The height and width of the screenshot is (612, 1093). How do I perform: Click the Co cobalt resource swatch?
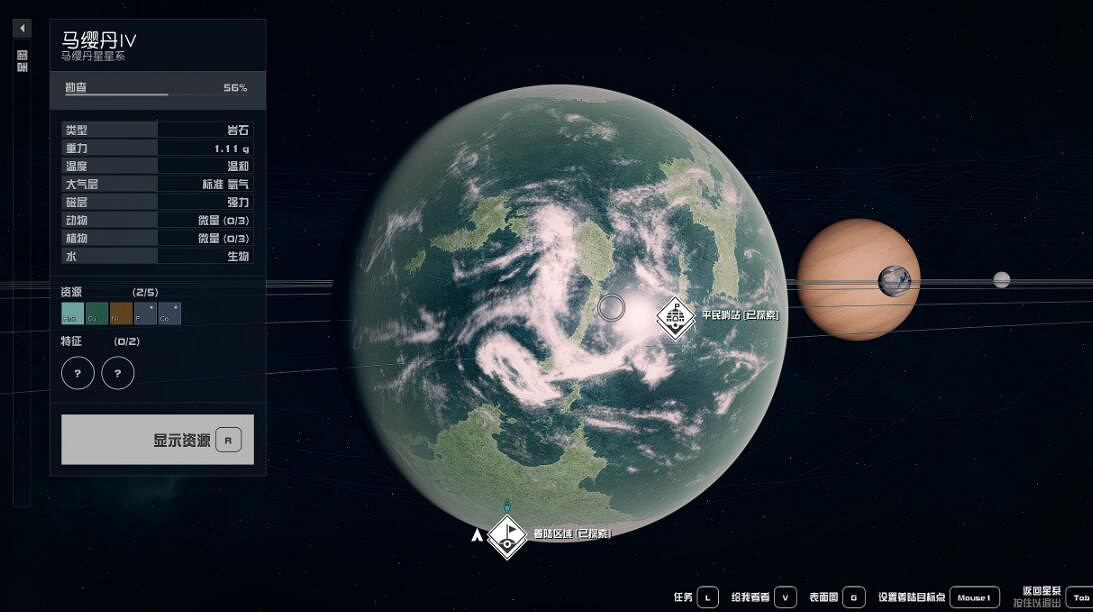point(169,314)
